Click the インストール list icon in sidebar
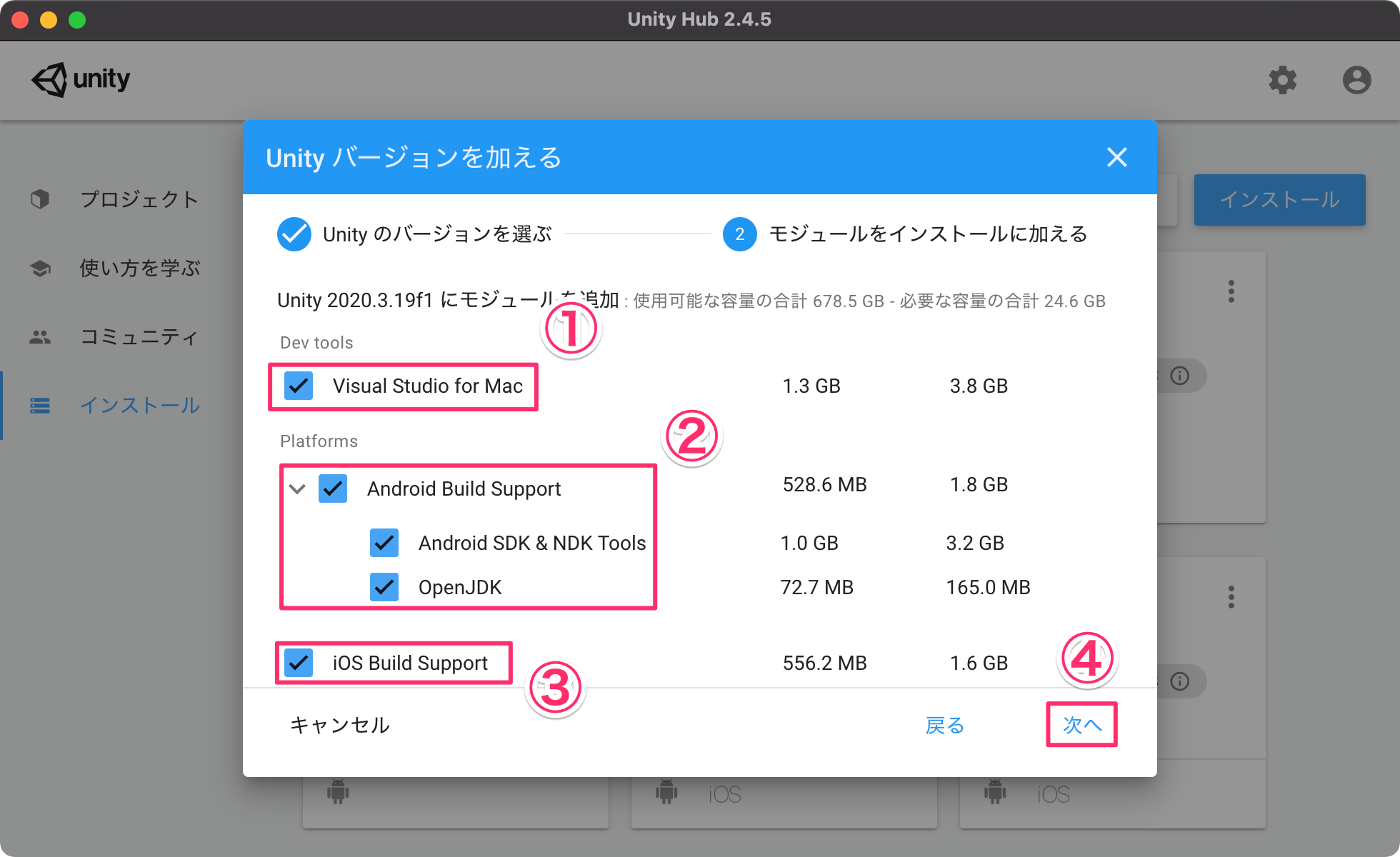Image resolution: width=1400 pixels, height=857 pixels. click(x=40, y=406)
